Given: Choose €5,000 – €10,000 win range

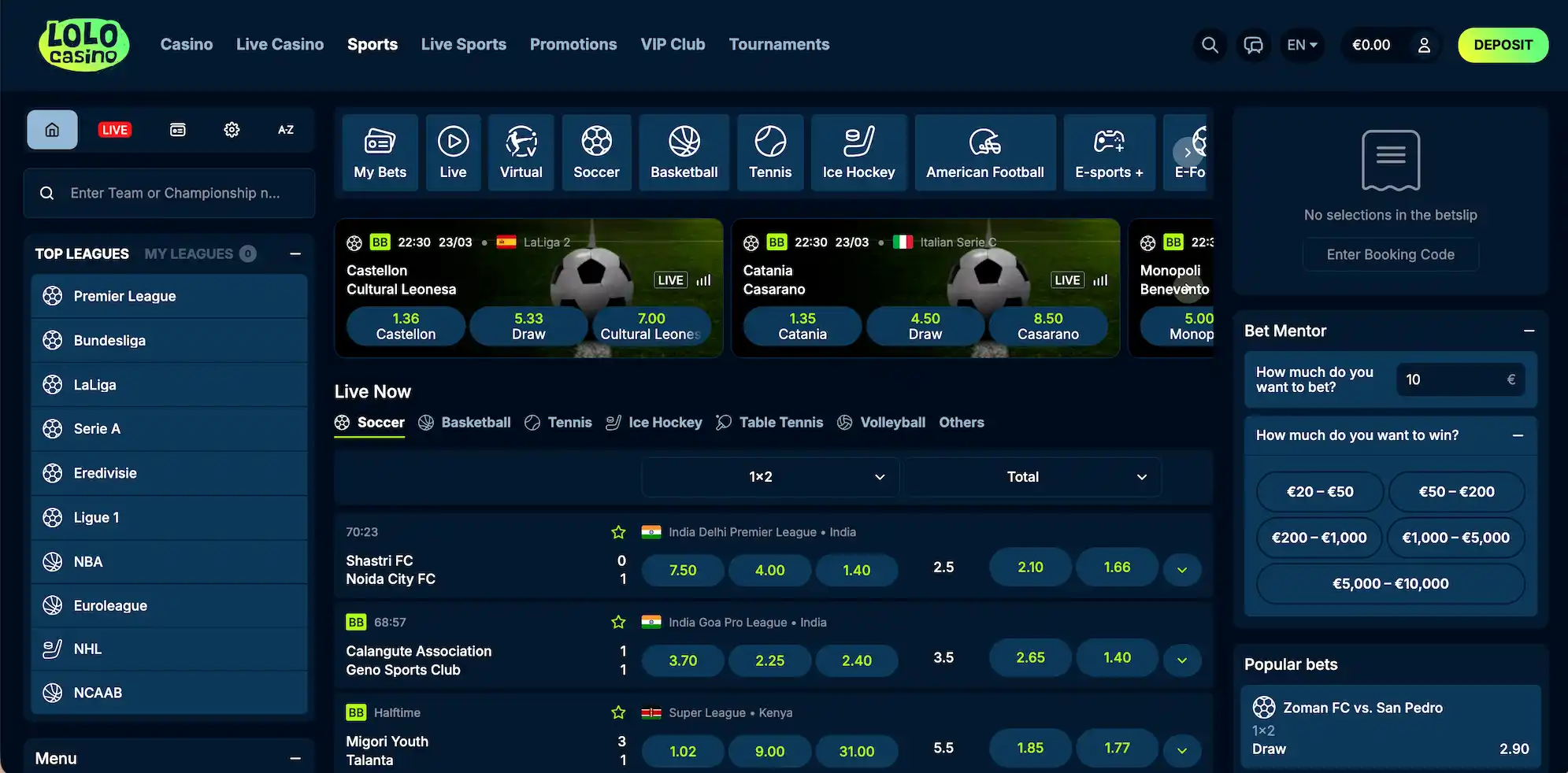Looking at the screenshot, I should (x=1390, y=584).
